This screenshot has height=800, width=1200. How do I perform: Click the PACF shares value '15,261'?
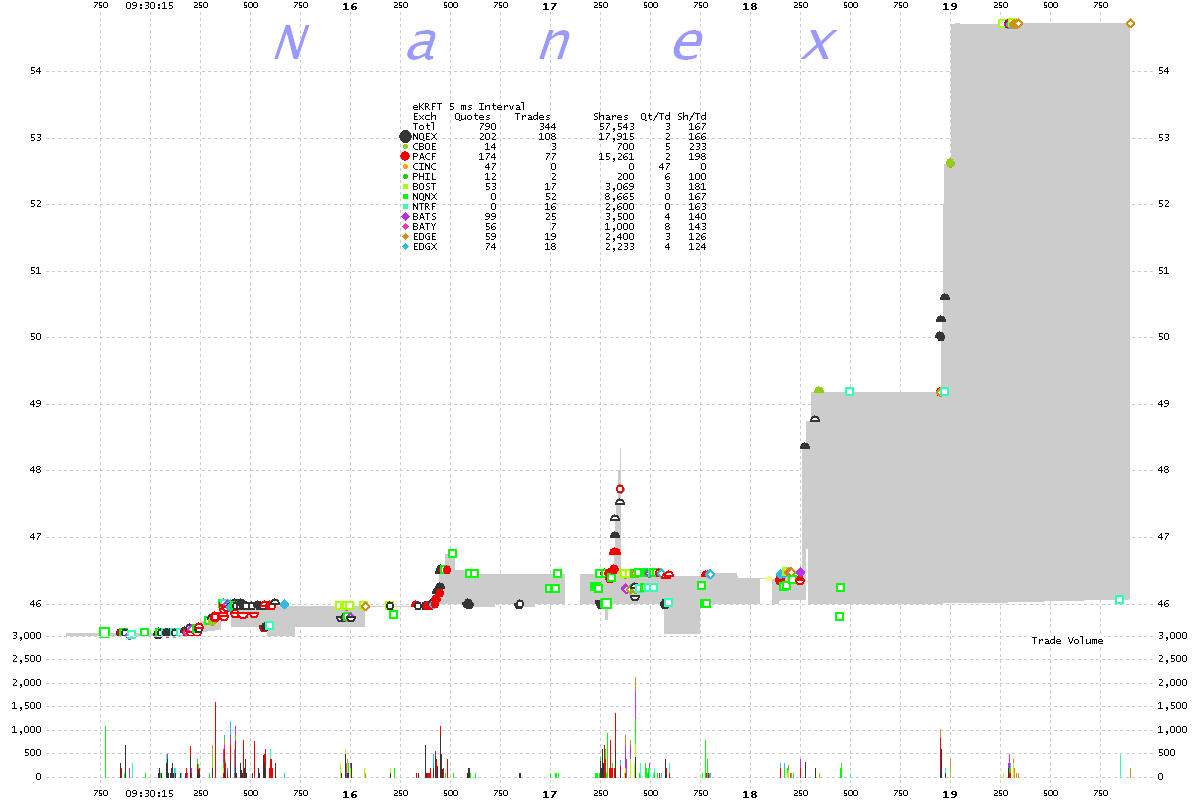[616, 157]
